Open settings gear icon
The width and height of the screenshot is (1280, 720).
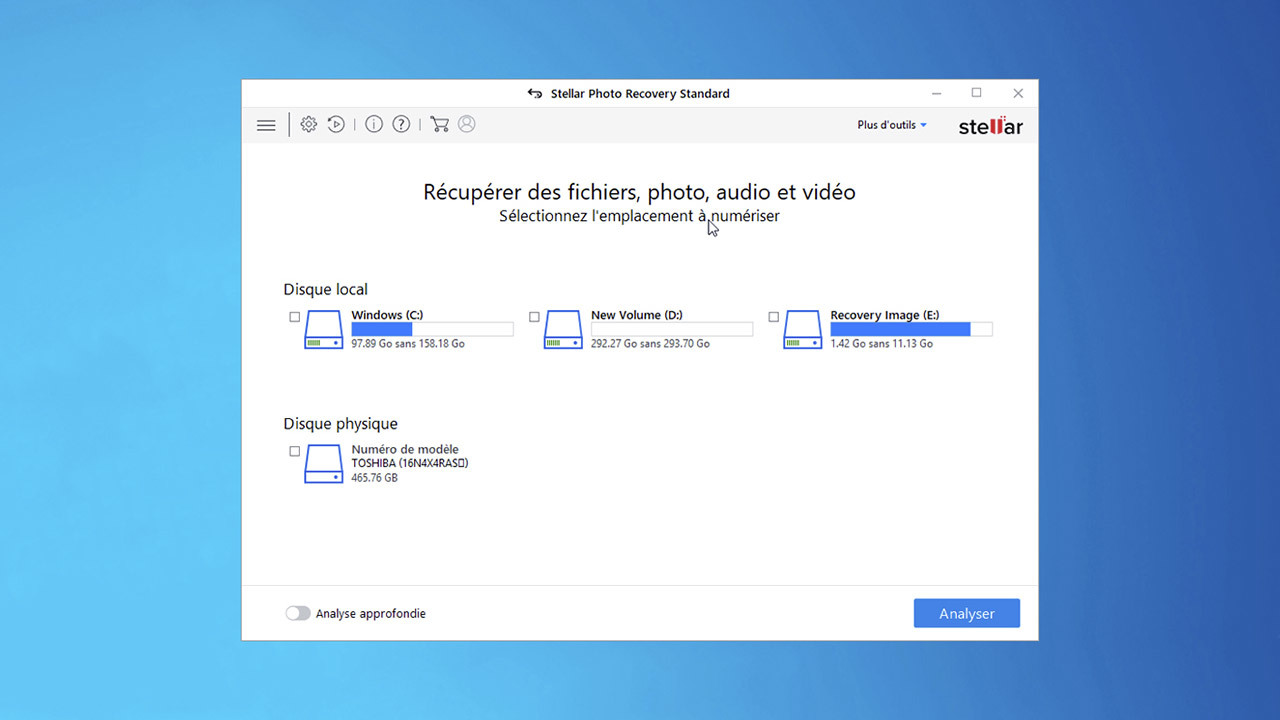point(309,124)
